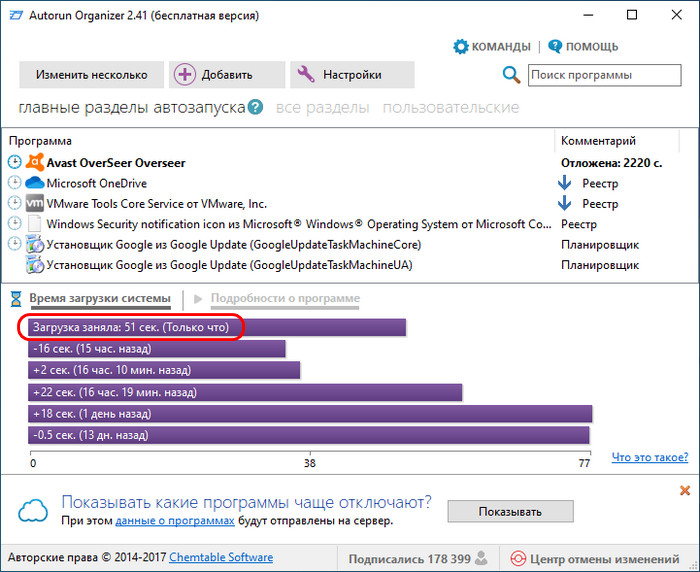Click the installer icon of GoogleUpdateTaskMachineCore

tap(34, 244)
